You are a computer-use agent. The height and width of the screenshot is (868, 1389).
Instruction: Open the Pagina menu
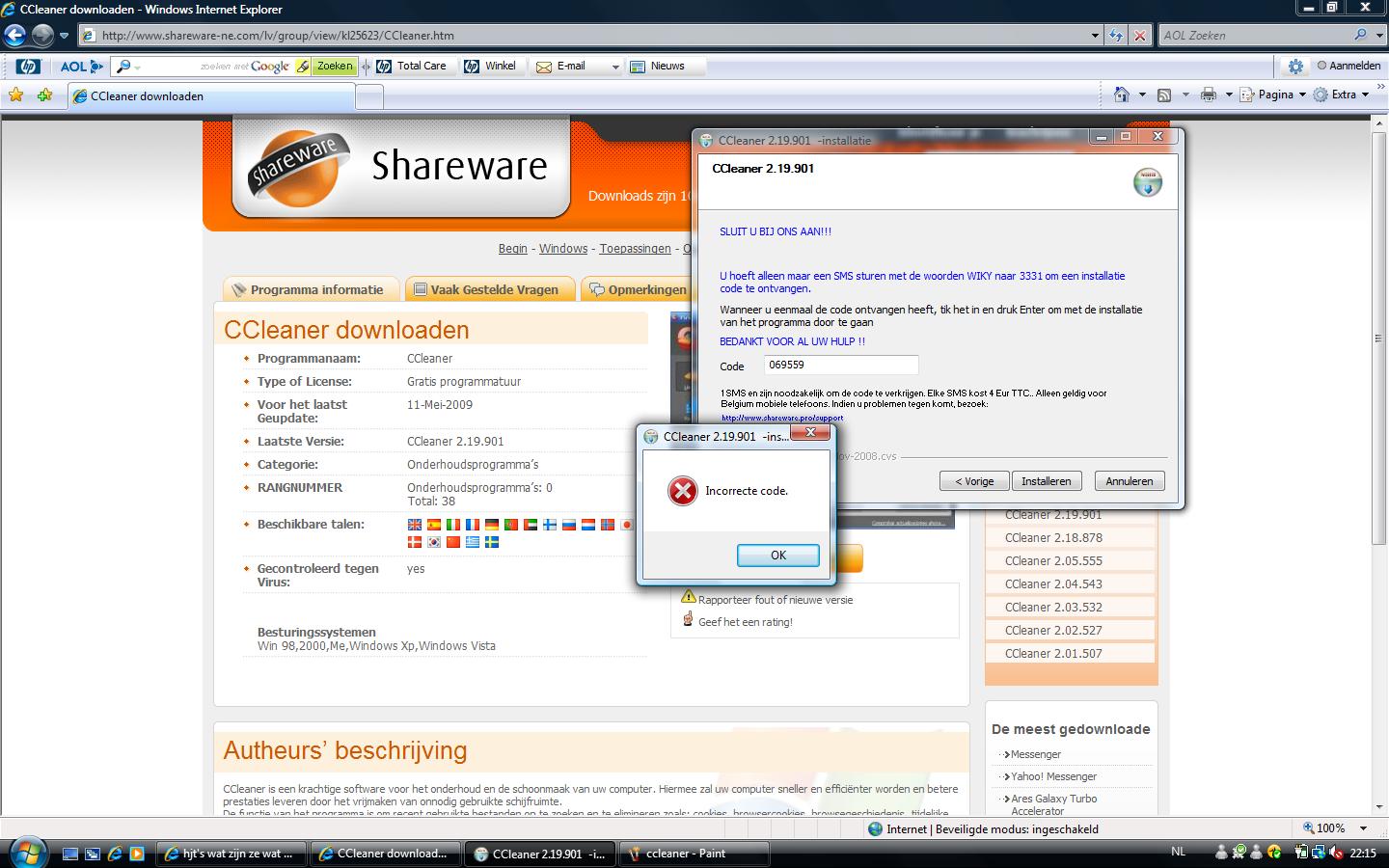(x=1273, y=95)
